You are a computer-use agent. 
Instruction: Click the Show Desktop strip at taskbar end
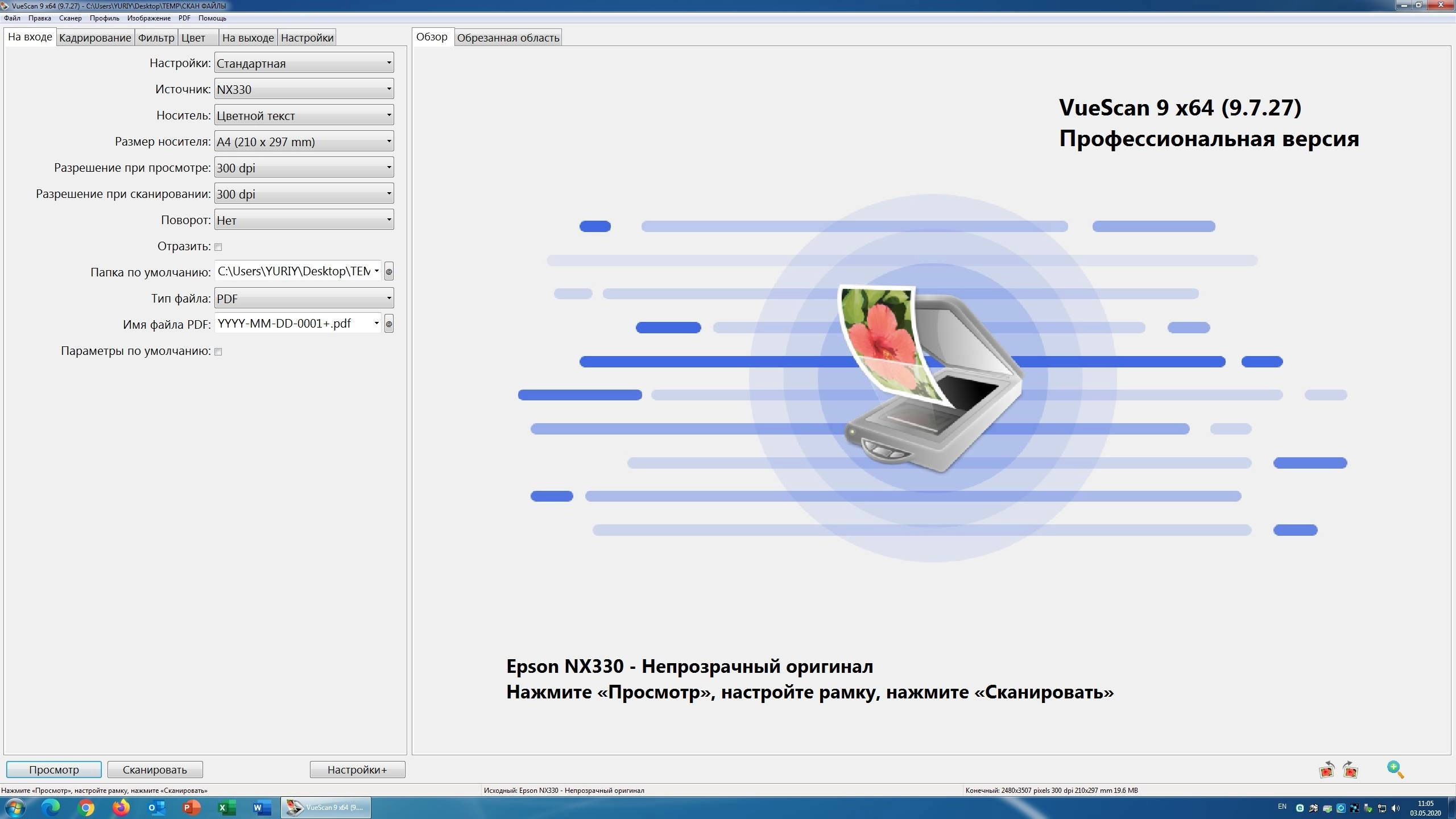click(x=1451, y=808)
